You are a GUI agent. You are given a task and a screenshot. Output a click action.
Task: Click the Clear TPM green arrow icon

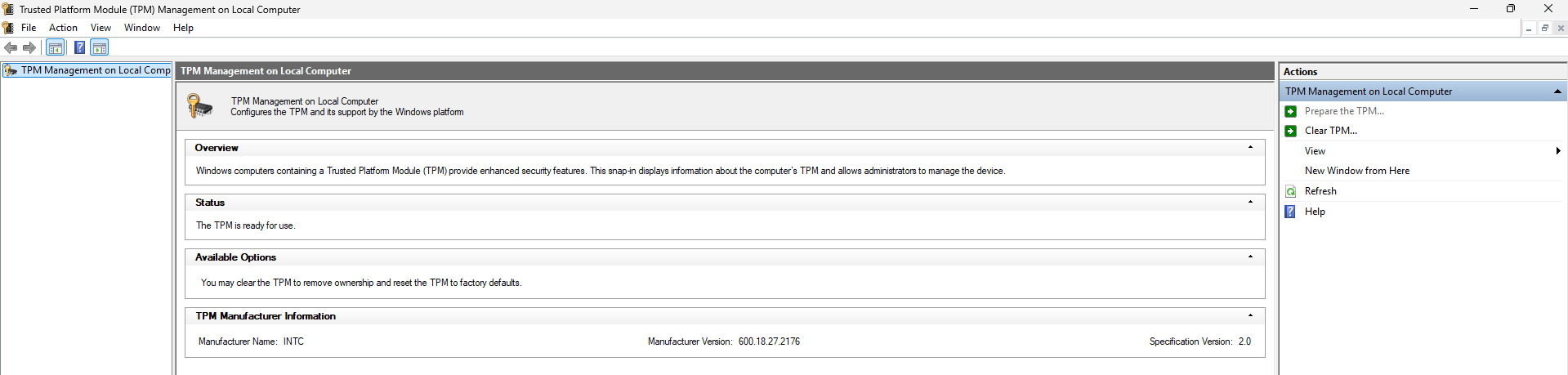click(1290, 131)
